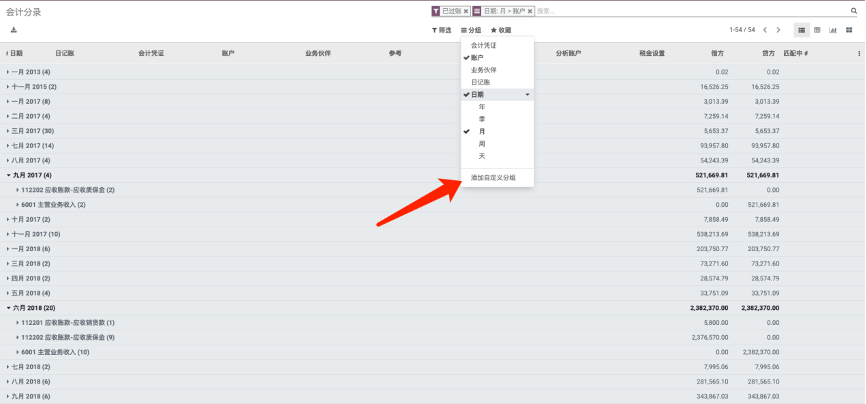Click the search magnifier icon
The image size is (866, 404).
pyautogui.click(x=855, y=11)
